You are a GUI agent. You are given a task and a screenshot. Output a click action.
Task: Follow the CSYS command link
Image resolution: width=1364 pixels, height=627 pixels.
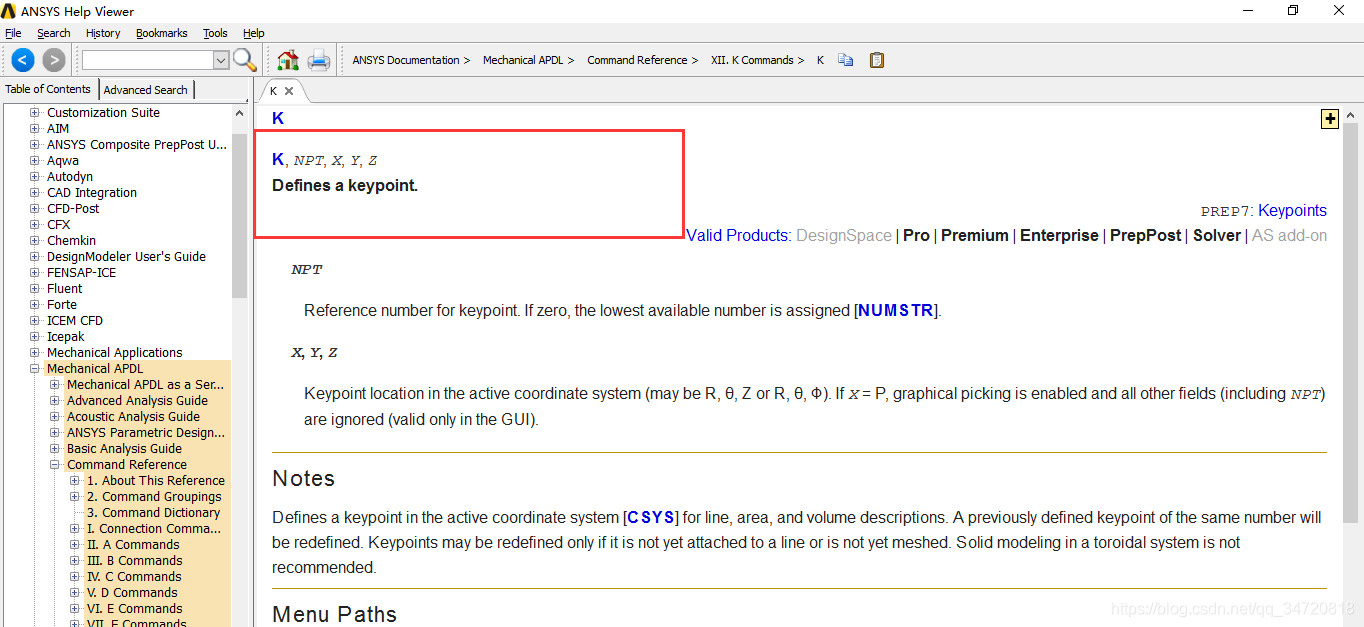pyautogui.click(x=651, y=518)
